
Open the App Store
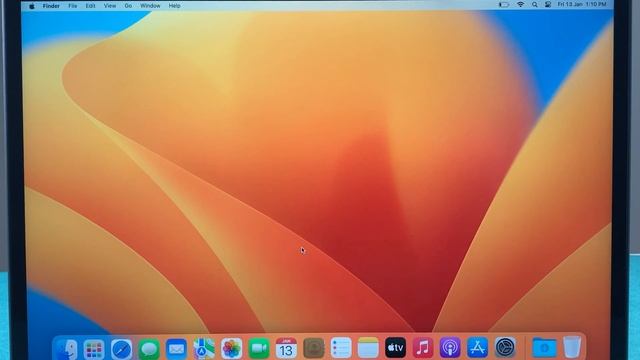point(478,347)
